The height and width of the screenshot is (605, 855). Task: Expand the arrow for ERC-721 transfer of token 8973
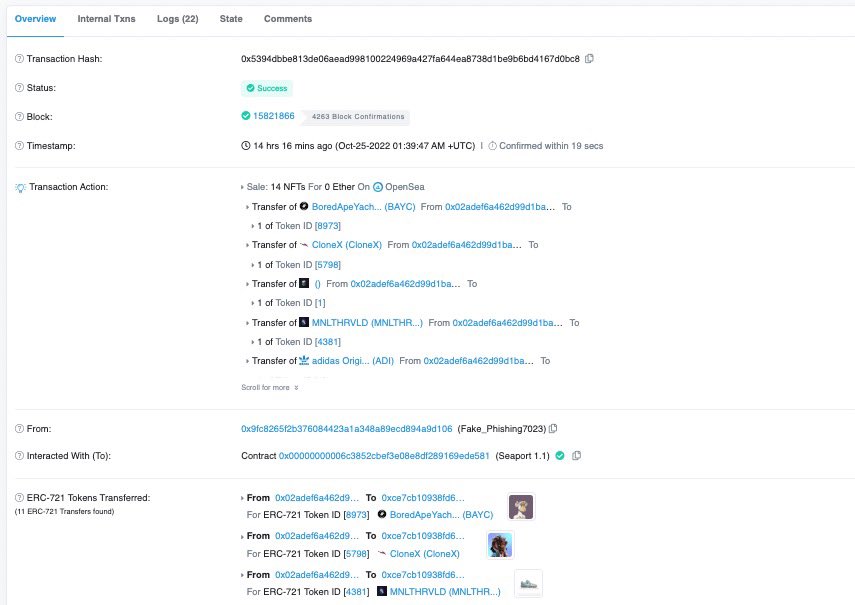[x=242, y=498]
